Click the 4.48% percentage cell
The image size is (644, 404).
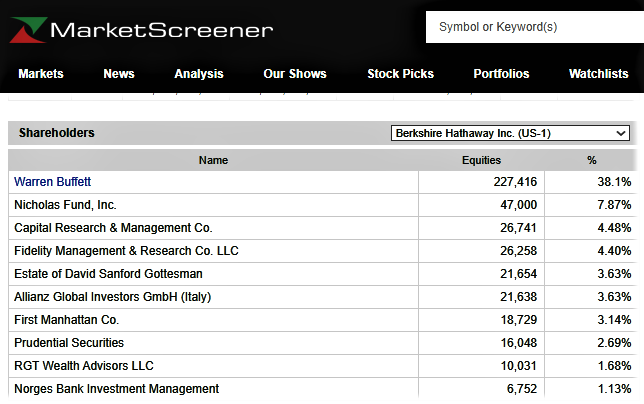[x=614, y=228]
